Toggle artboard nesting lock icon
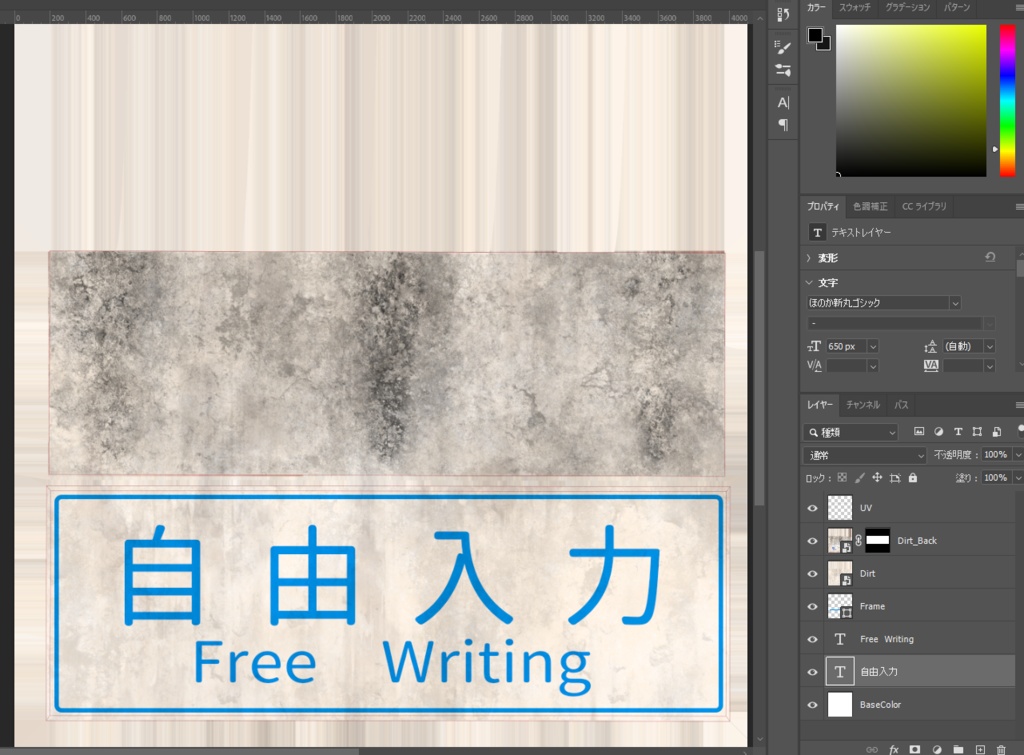Image resolution: width=1024 pixels, height=755 pixels. click(x=895, y=478)
